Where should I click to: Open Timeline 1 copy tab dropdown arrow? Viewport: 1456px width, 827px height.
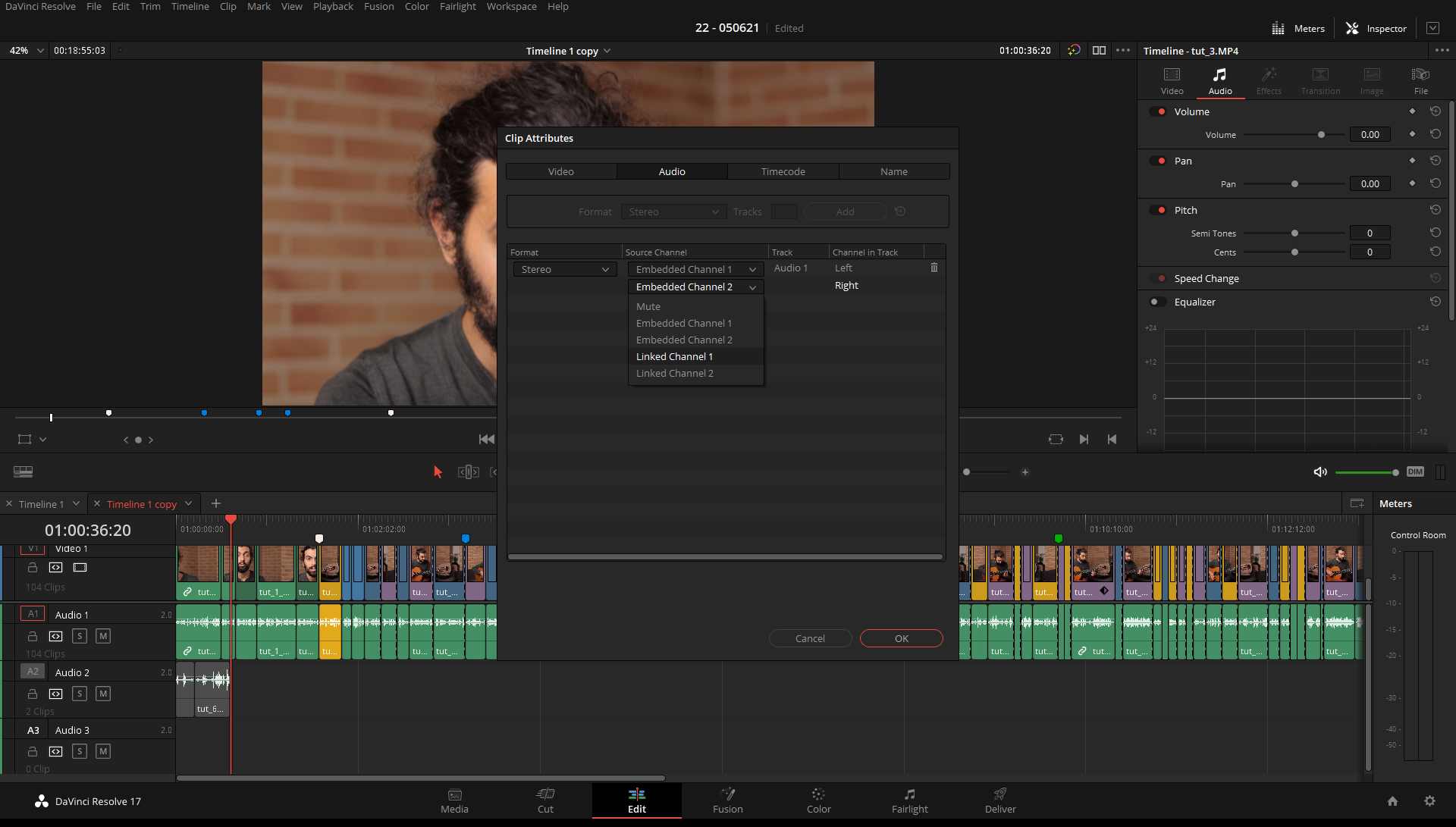(188, 503)
